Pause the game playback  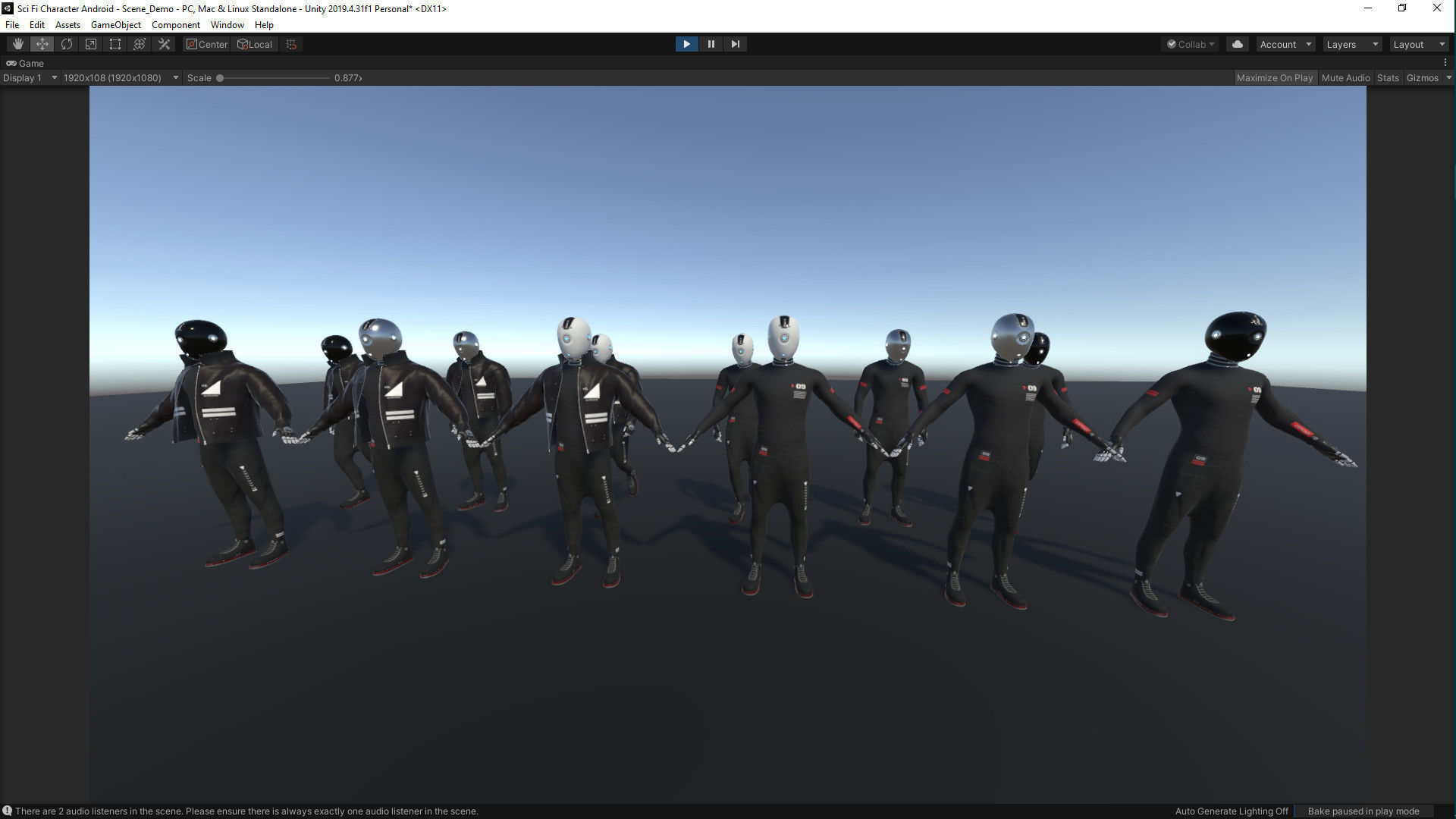click(x=711, y=44)
